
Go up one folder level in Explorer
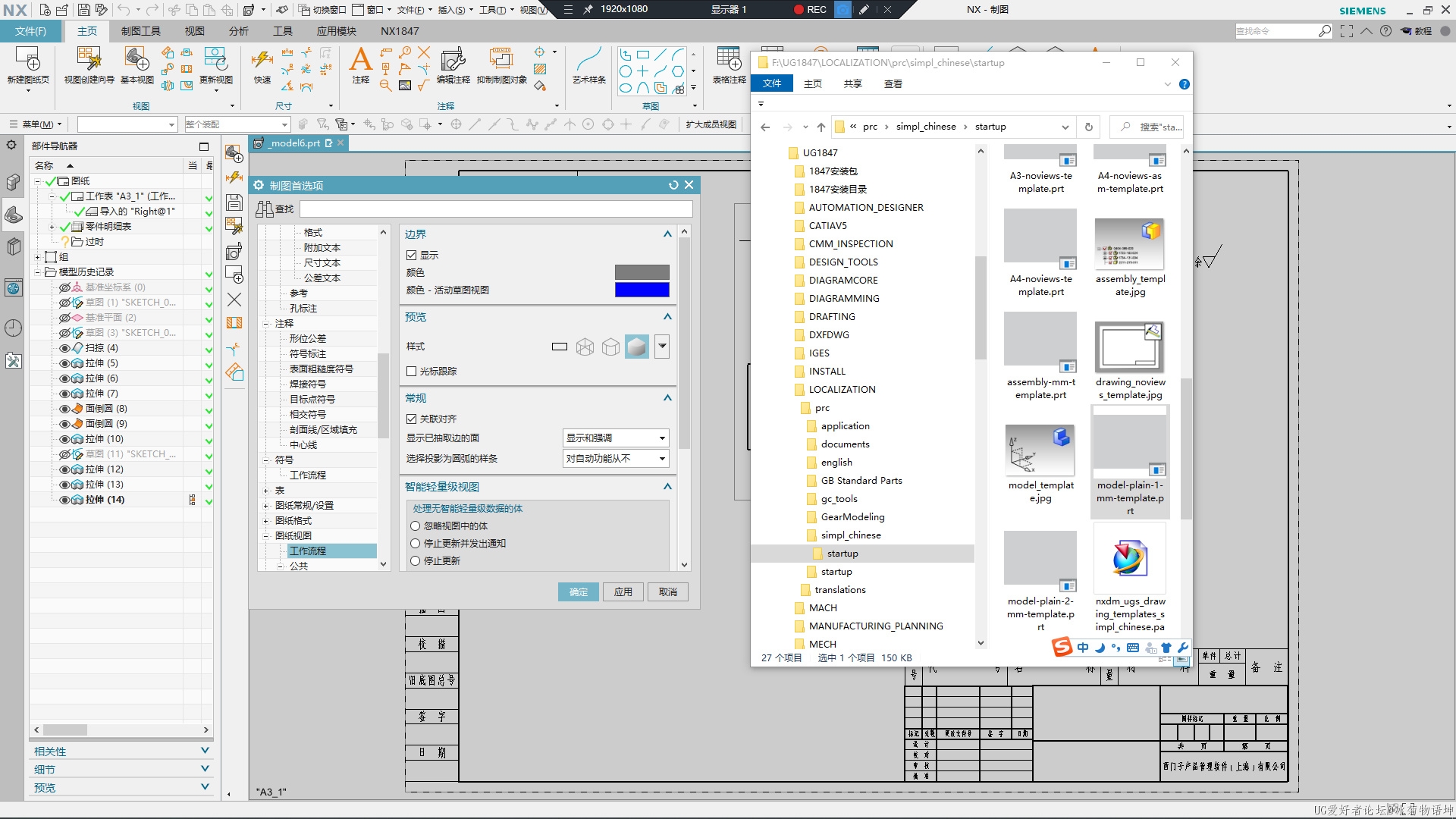tap(821, 127)
